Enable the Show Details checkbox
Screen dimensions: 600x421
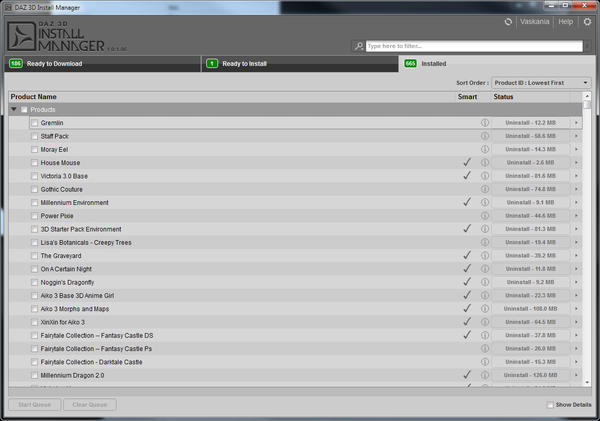pyautogui.click(x=550, y=405)
